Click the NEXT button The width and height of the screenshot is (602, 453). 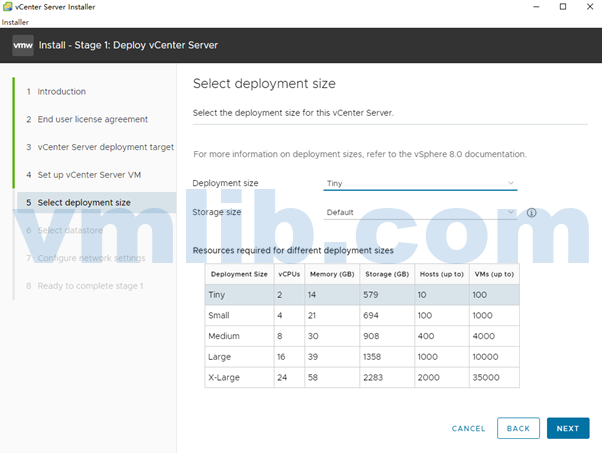pos(568,428)
